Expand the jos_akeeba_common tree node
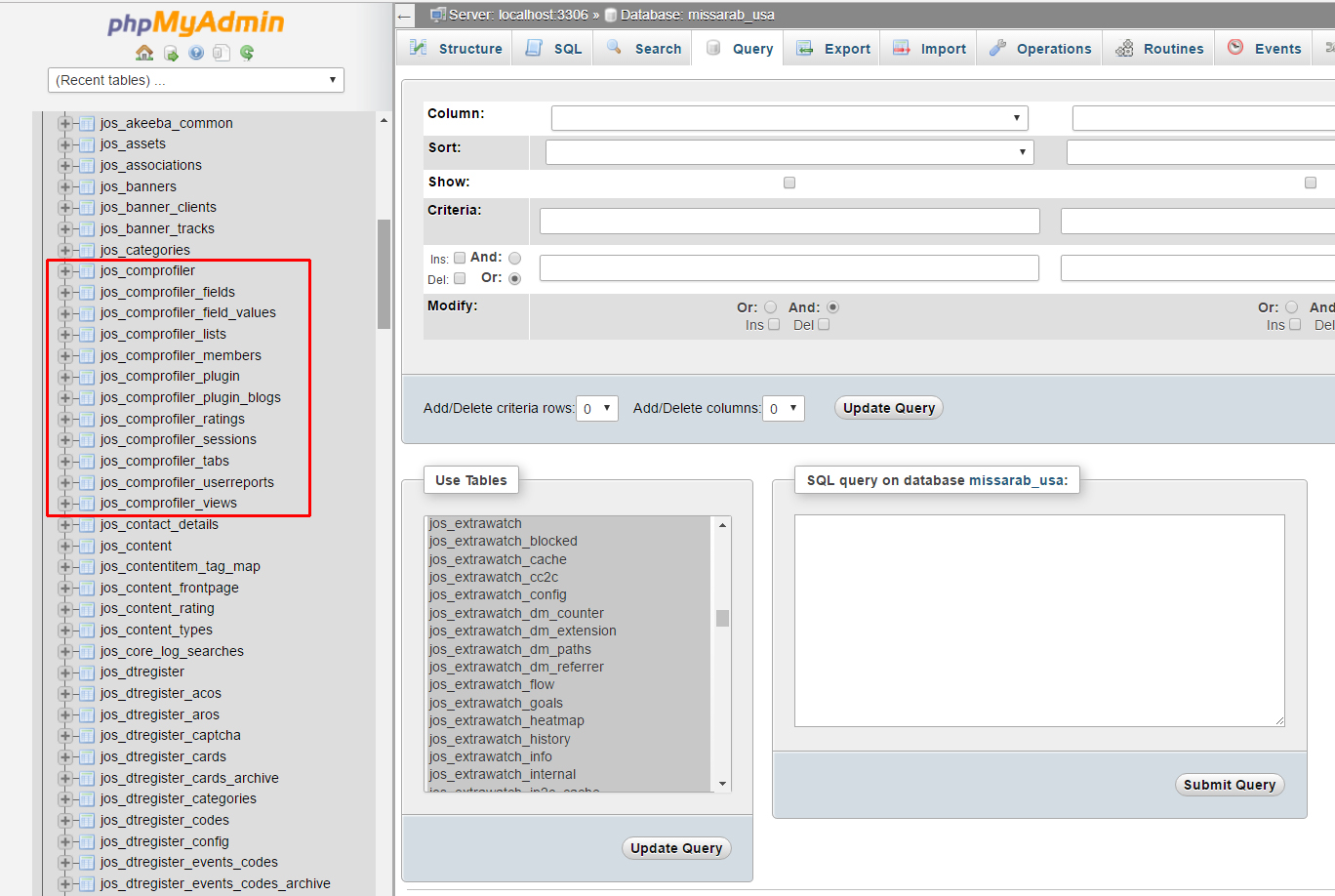Image resolution: width=1335 pixels, height=896 pixels. [x=65, y=124]
